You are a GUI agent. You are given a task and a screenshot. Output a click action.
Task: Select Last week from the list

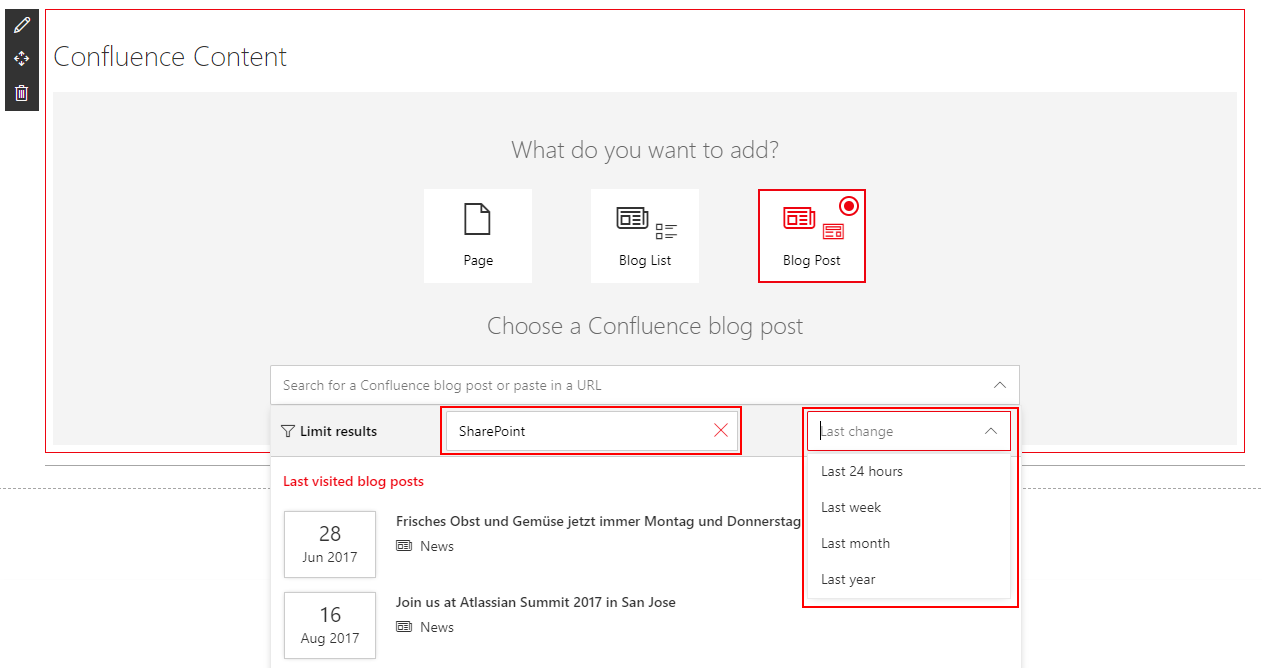tap(851, 507)
